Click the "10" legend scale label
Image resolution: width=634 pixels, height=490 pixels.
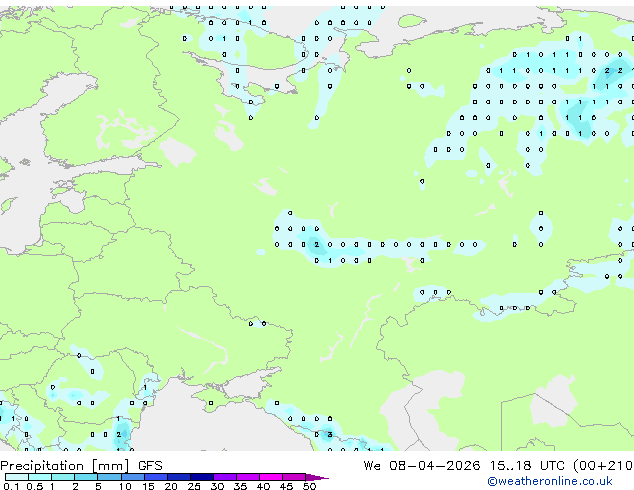pos(125,486)
